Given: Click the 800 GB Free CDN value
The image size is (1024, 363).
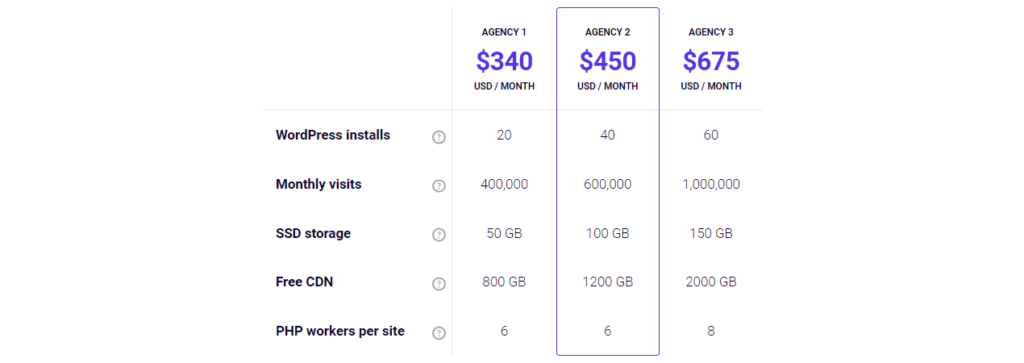Looking at the screenshot, I should 504,283.
